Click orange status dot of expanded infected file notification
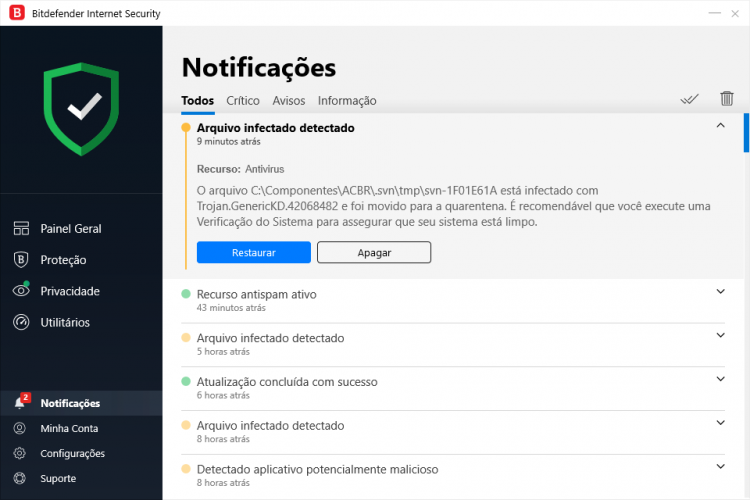Viewport: 750px width, 500px height. coord(186,128)
